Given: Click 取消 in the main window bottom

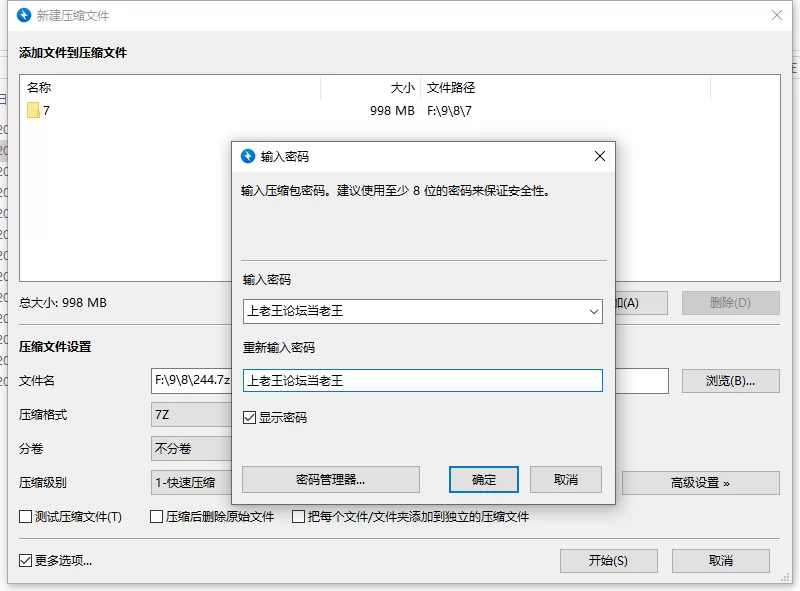Looking at the screenshot, I should pos(720,561).
